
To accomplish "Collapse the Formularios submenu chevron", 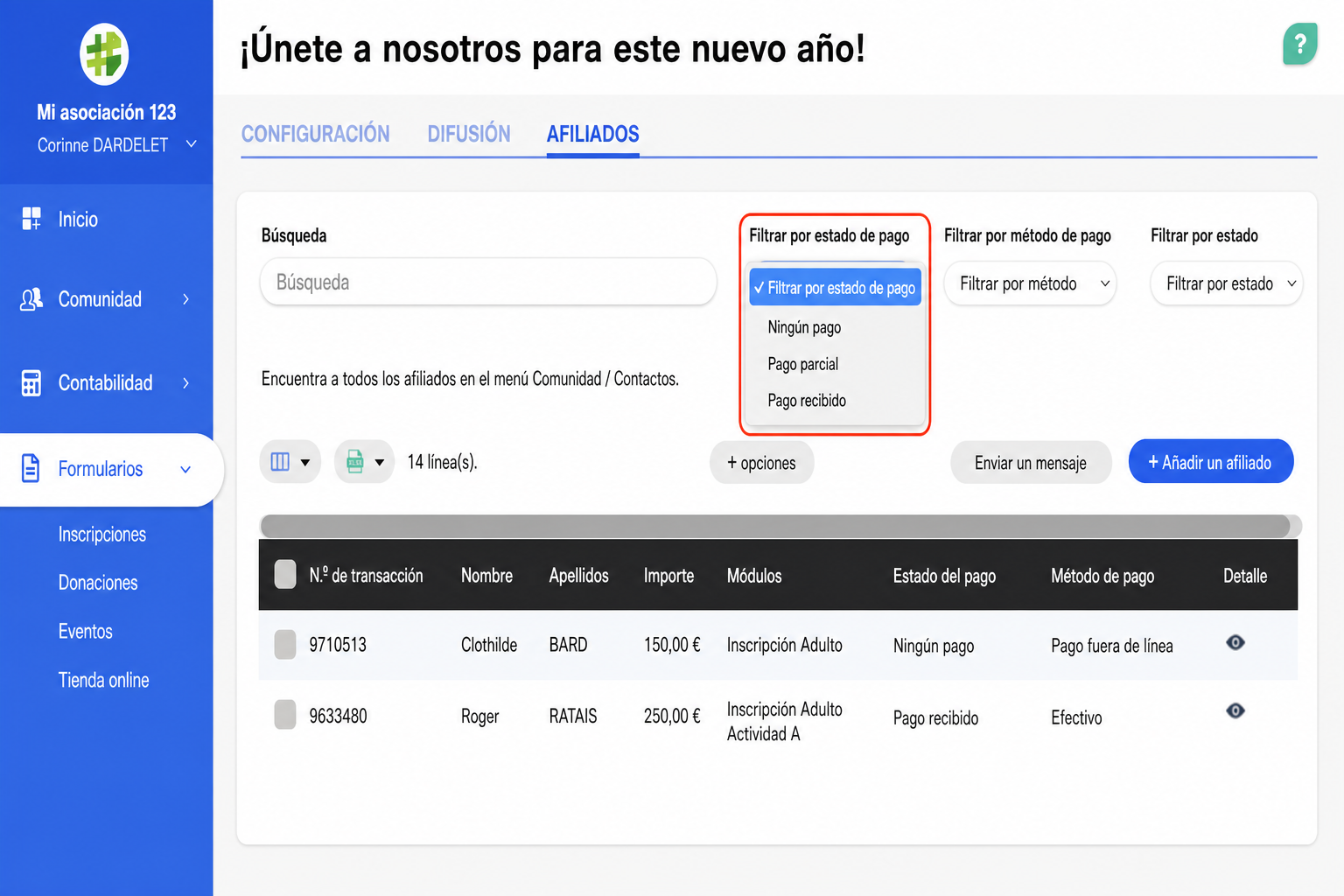I will click(185, 470).
